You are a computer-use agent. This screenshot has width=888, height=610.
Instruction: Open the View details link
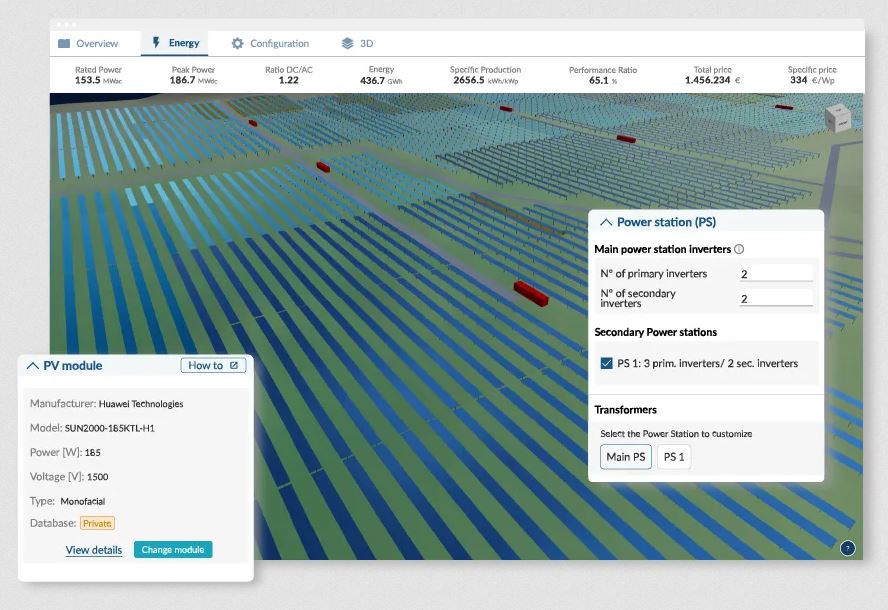pyautogui.click(x=93, y=550)
